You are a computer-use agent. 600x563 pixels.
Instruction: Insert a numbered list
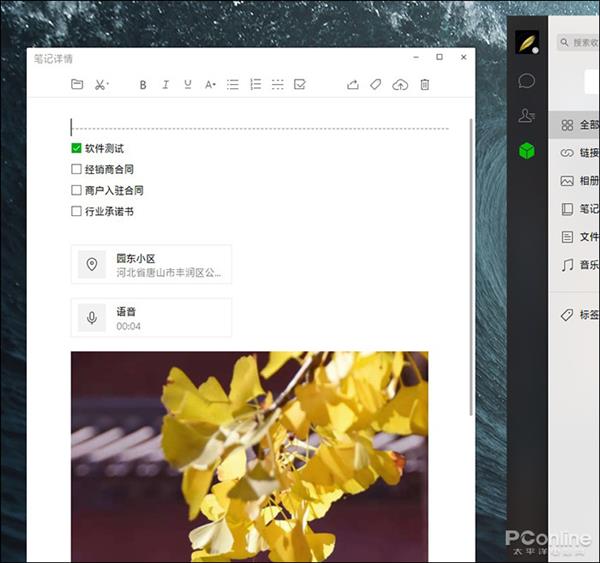point(255,85)
